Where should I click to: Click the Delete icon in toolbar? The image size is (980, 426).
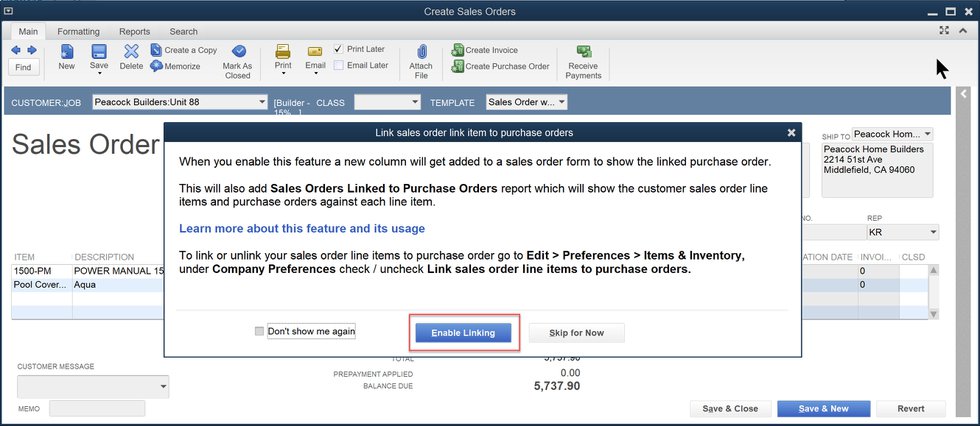pos(131,52)
